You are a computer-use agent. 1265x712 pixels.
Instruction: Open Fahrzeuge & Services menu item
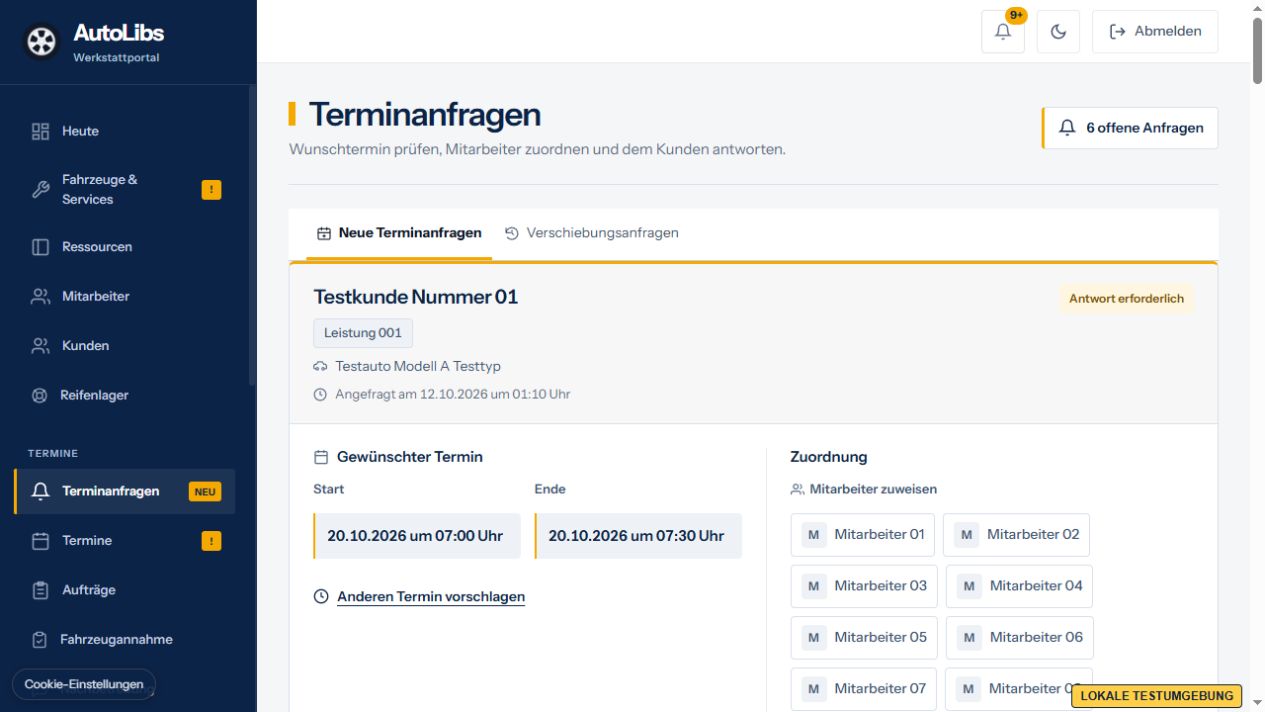pos(124,189)
